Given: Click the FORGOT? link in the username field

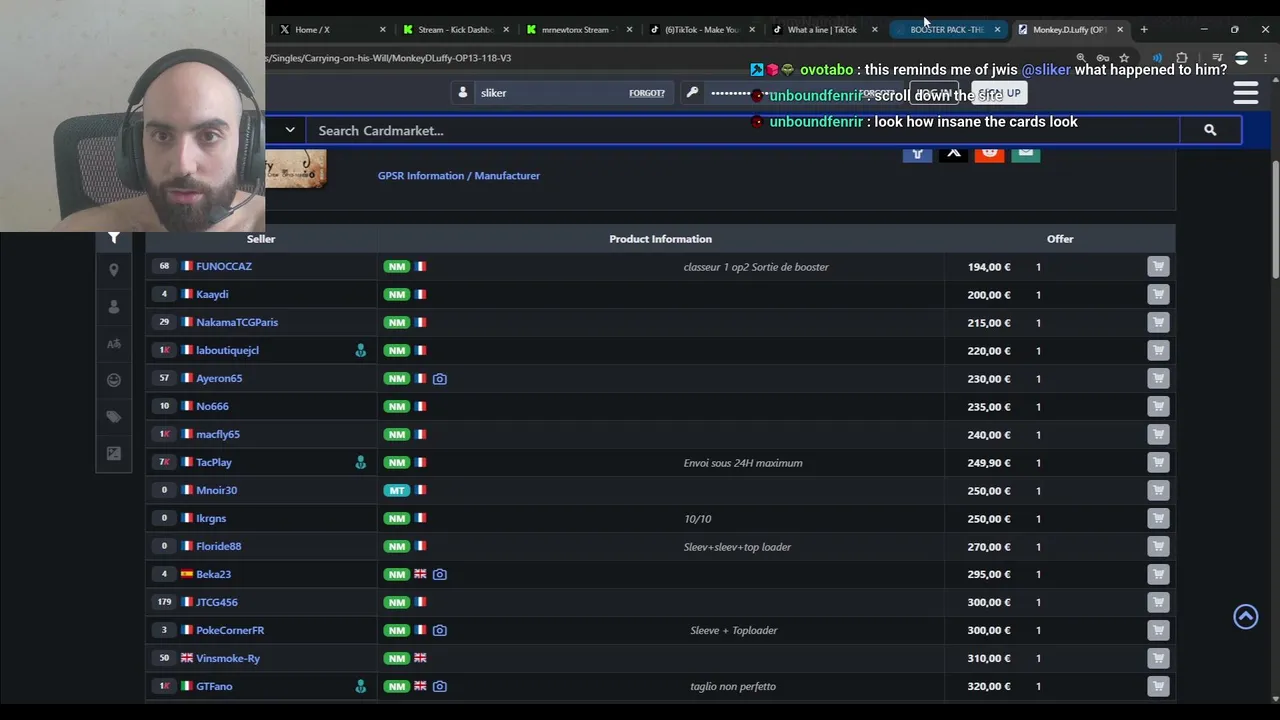Looking at the screenshot, I should pyautogui.click(x=647, y=93).
